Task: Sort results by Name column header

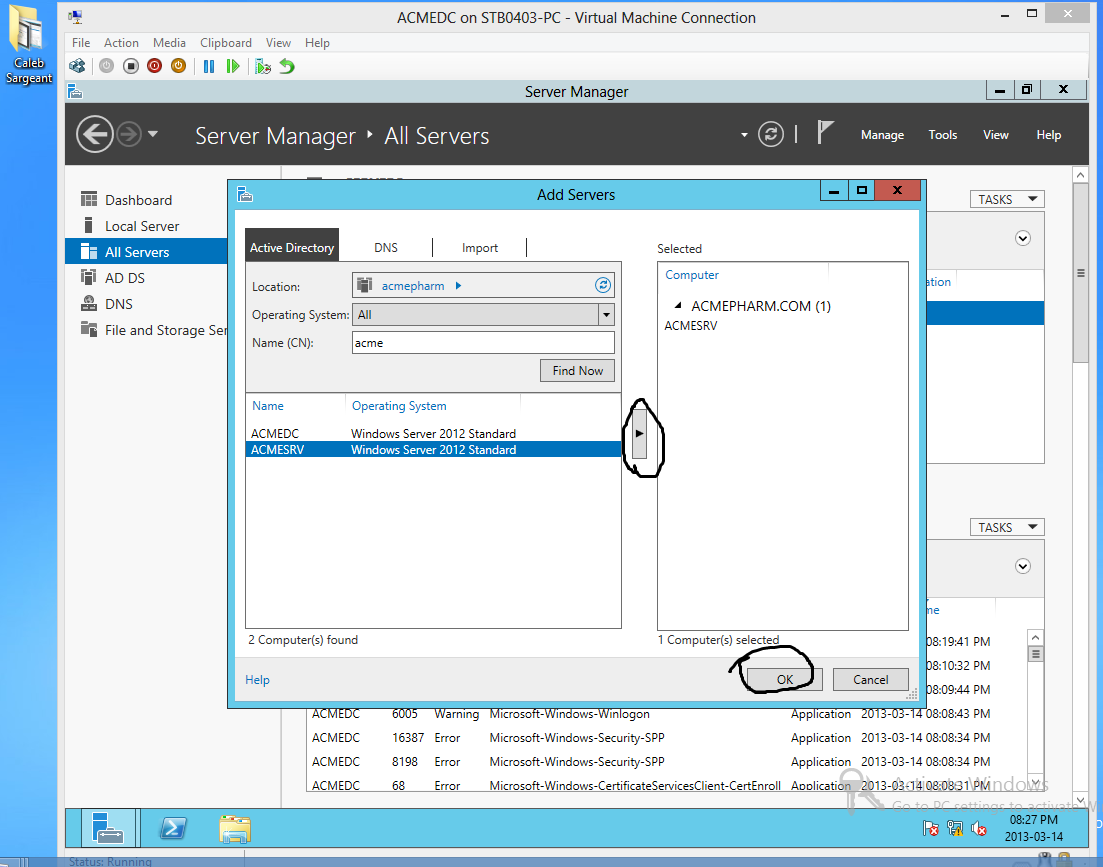Action: pos(268,406)
